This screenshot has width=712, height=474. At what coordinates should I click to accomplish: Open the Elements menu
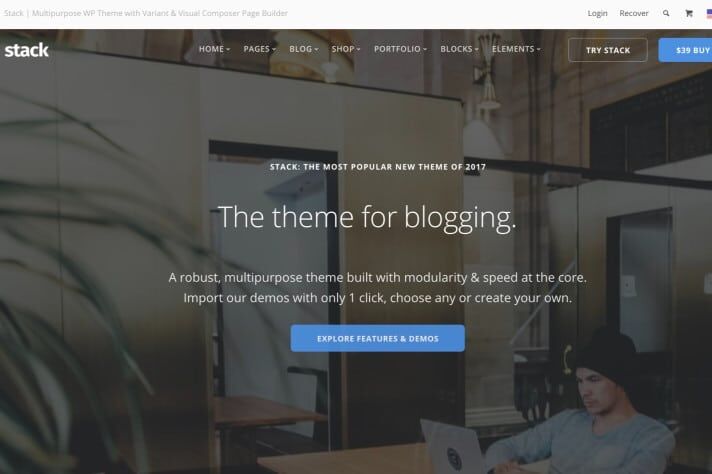click(516, 49)
